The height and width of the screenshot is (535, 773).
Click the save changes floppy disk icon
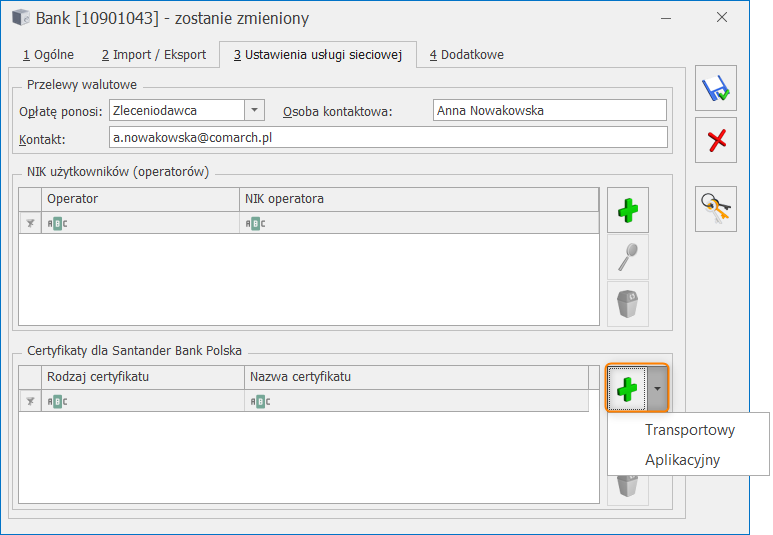click(x=716, y=88)
